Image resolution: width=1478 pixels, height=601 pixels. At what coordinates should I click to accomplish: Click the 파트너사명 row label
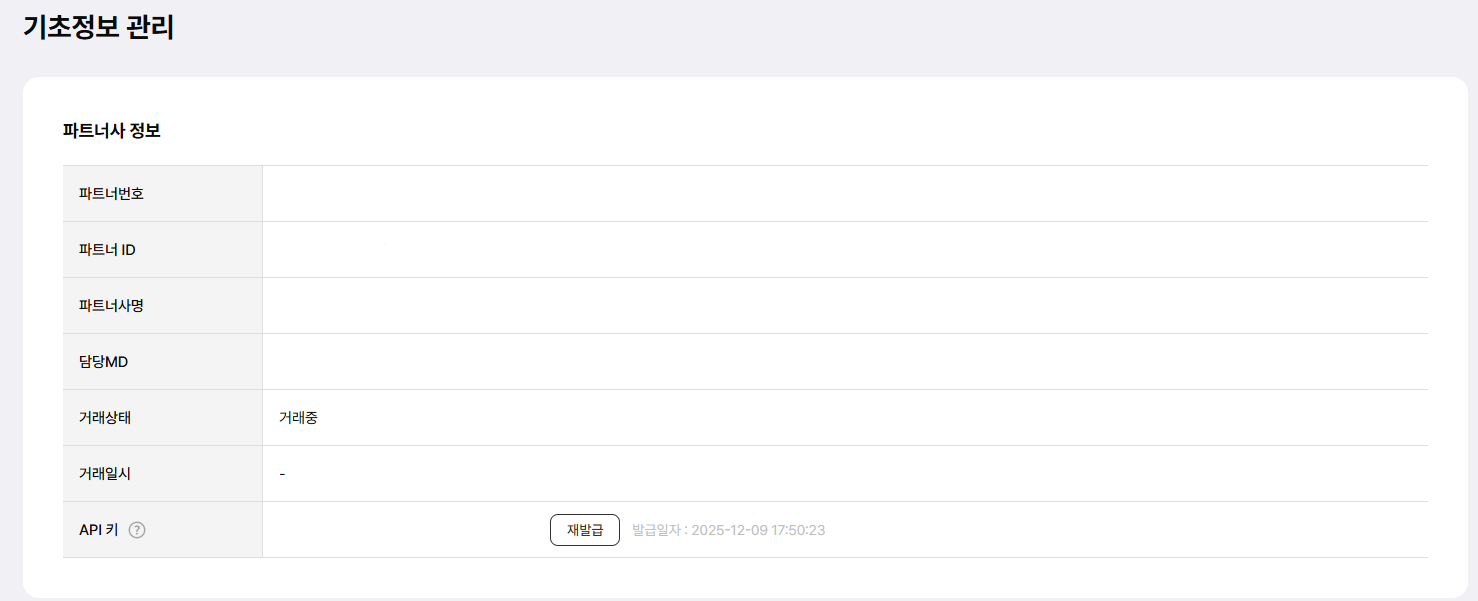[111, 306]
